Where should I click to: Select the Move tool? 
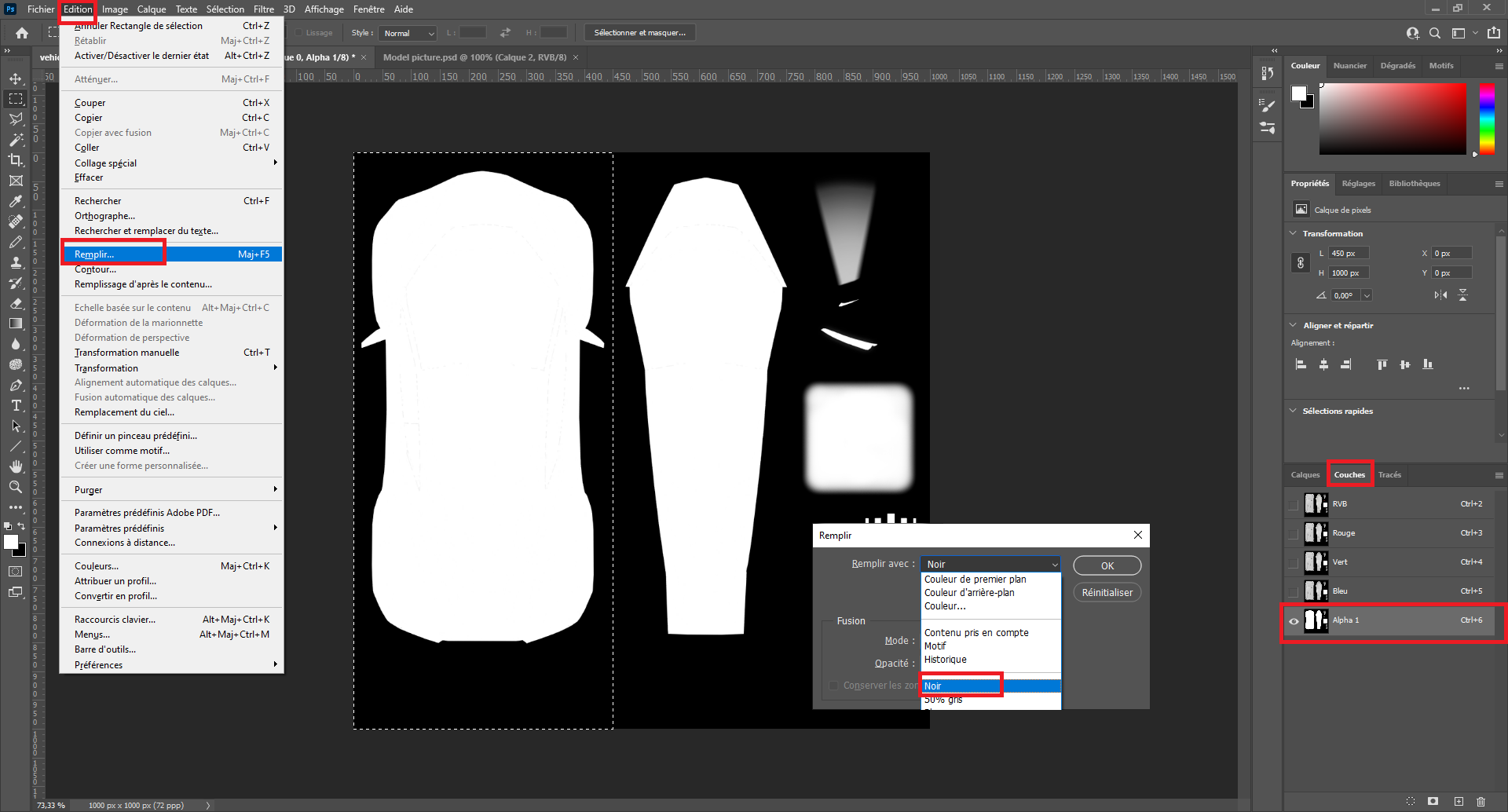16,79
